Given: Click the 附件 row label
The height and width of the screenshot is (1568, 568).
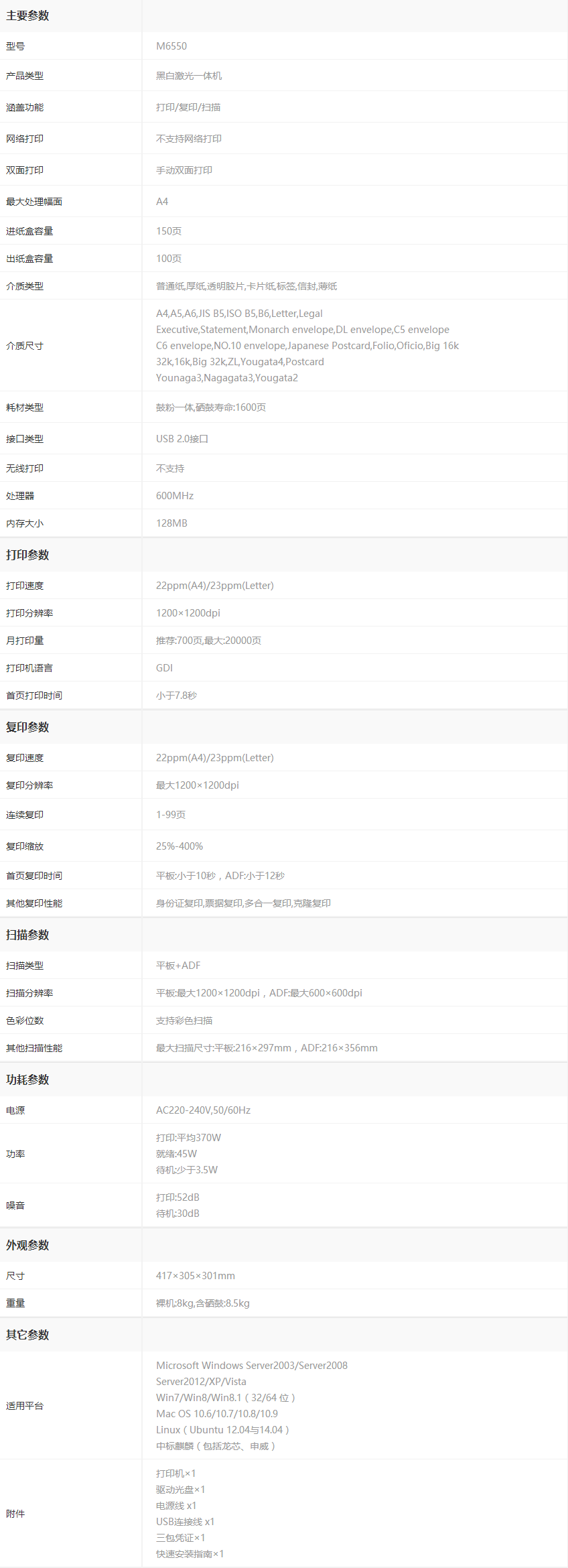Looking at the screenshot, I should click(15, 1514).
